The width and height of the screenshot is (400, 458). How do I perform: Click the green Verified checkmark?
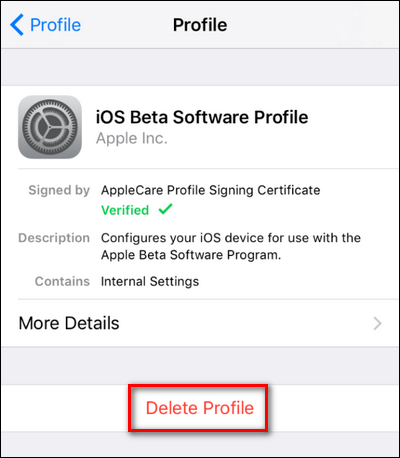tap(165, 209)
